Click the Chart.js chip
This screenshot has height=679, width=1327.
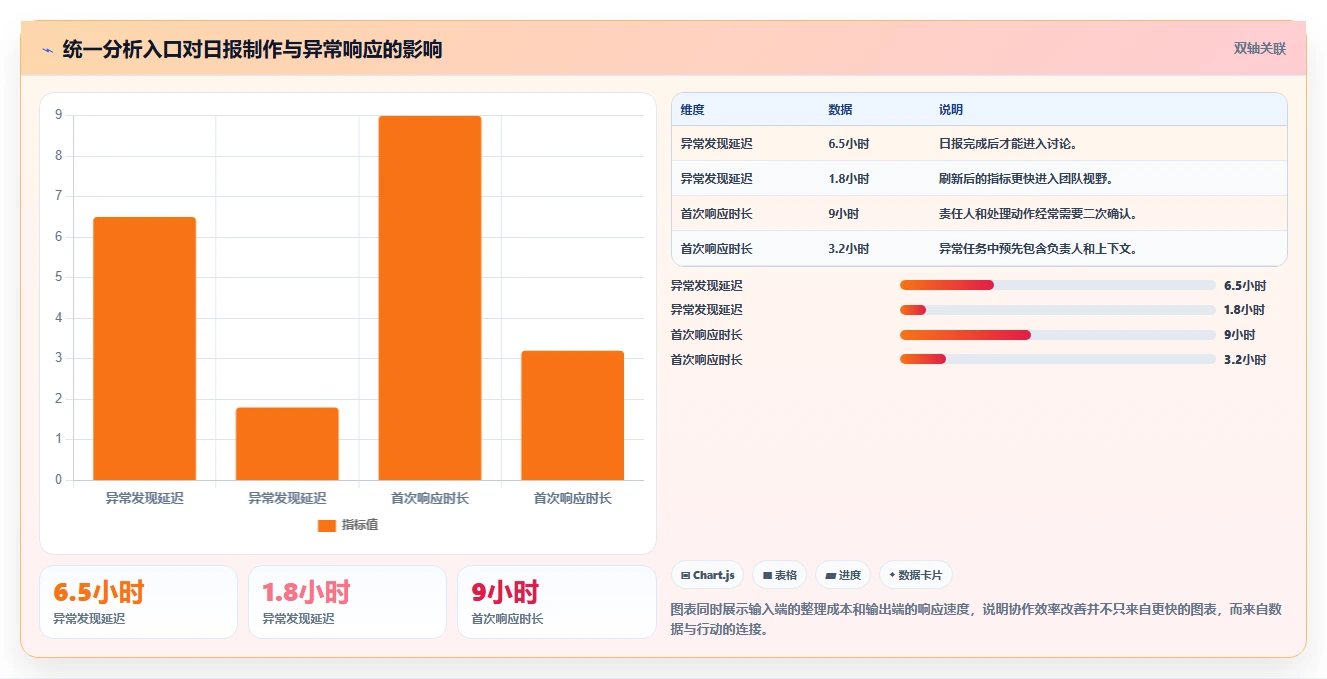point(707,575)
